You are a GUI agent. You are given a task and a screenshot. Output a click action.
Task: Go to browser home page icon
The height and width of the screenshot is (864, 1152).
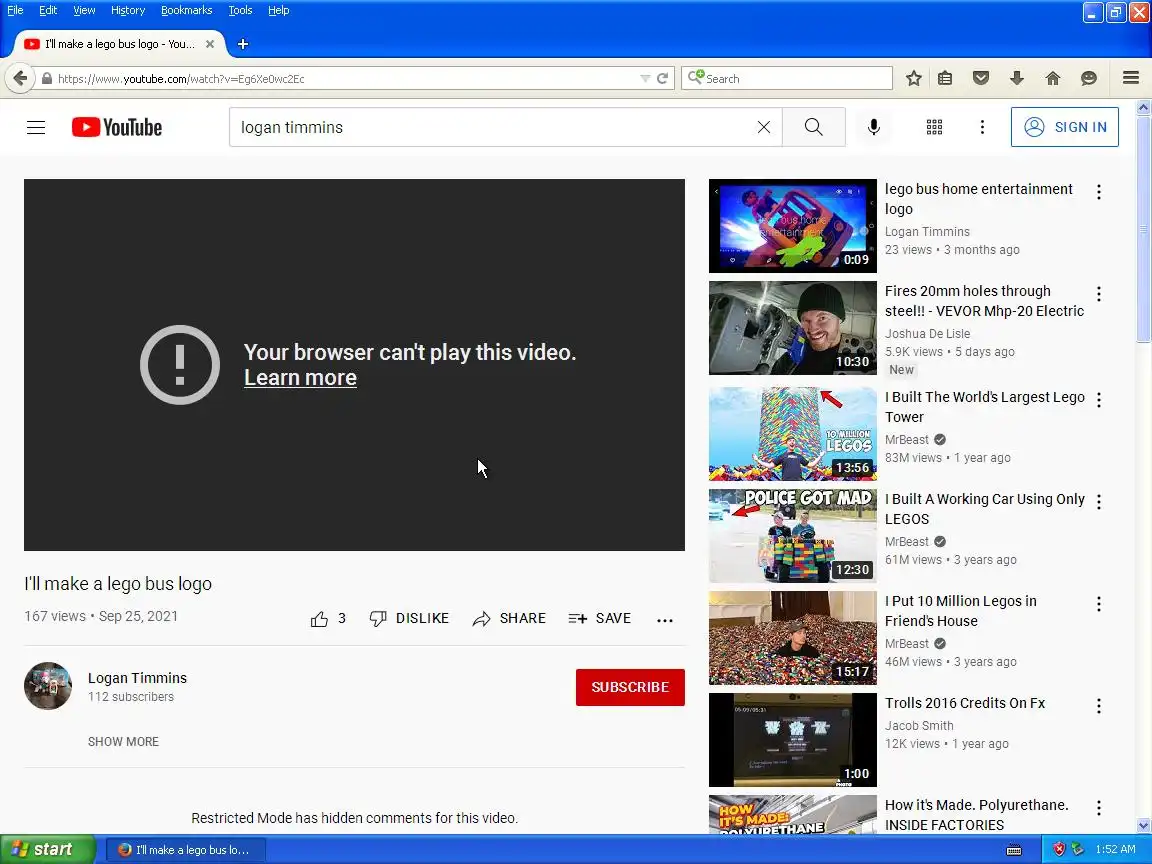point(1053,78)
